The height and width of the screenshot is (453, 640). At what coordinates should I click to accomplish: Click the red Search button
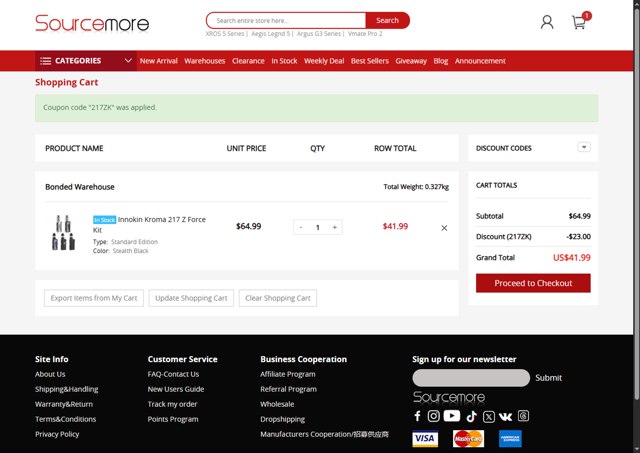click(x=387, y=20)
